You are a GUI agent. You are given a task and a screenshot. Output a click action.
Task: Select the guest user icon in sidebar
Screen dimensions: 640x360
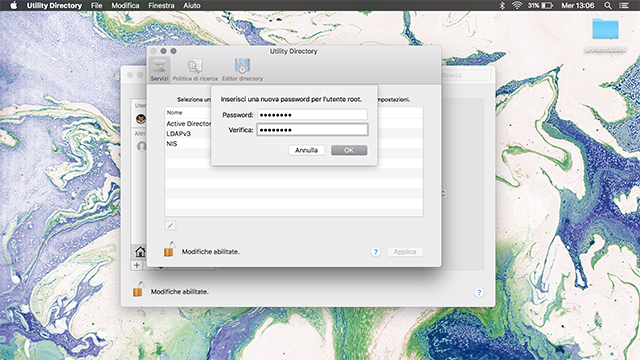tap(141, 146)
